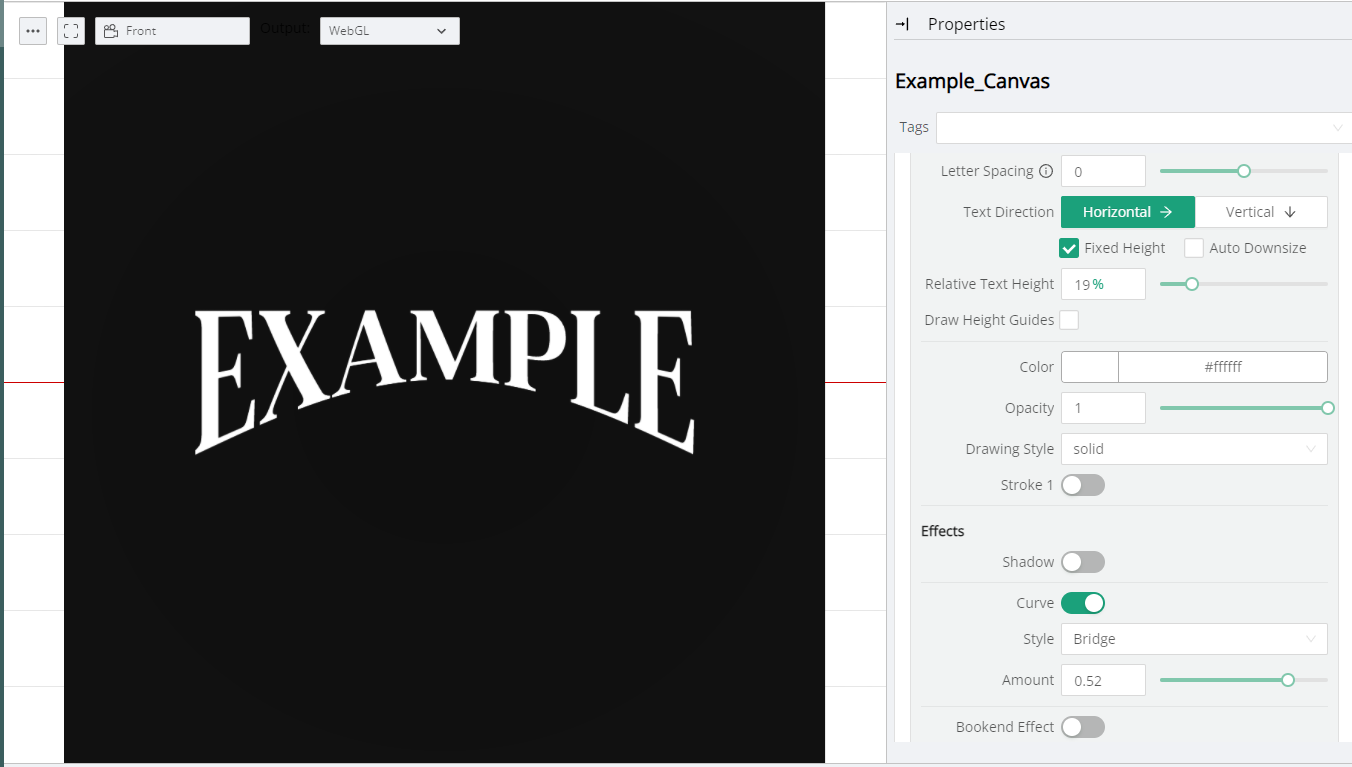The width and height of the screenshot is (1352, 767).
Task: Click the three-dots more options icon
Action: 33,31
